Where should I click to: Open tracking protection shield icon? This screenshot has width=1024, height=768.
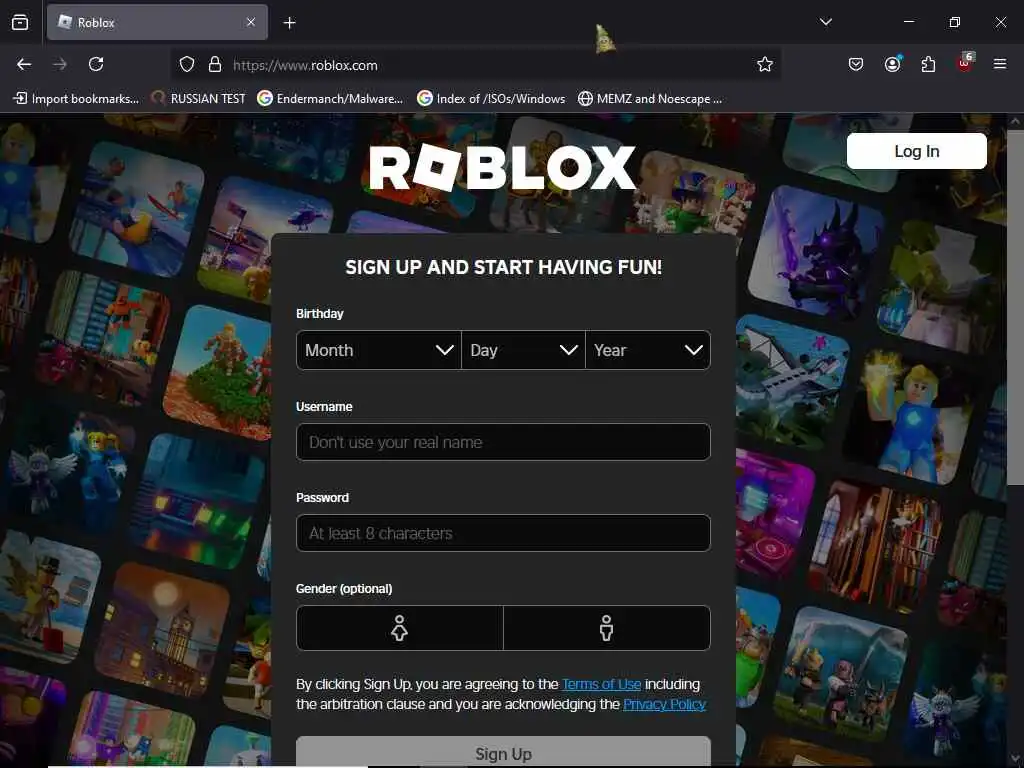[187, 65]
